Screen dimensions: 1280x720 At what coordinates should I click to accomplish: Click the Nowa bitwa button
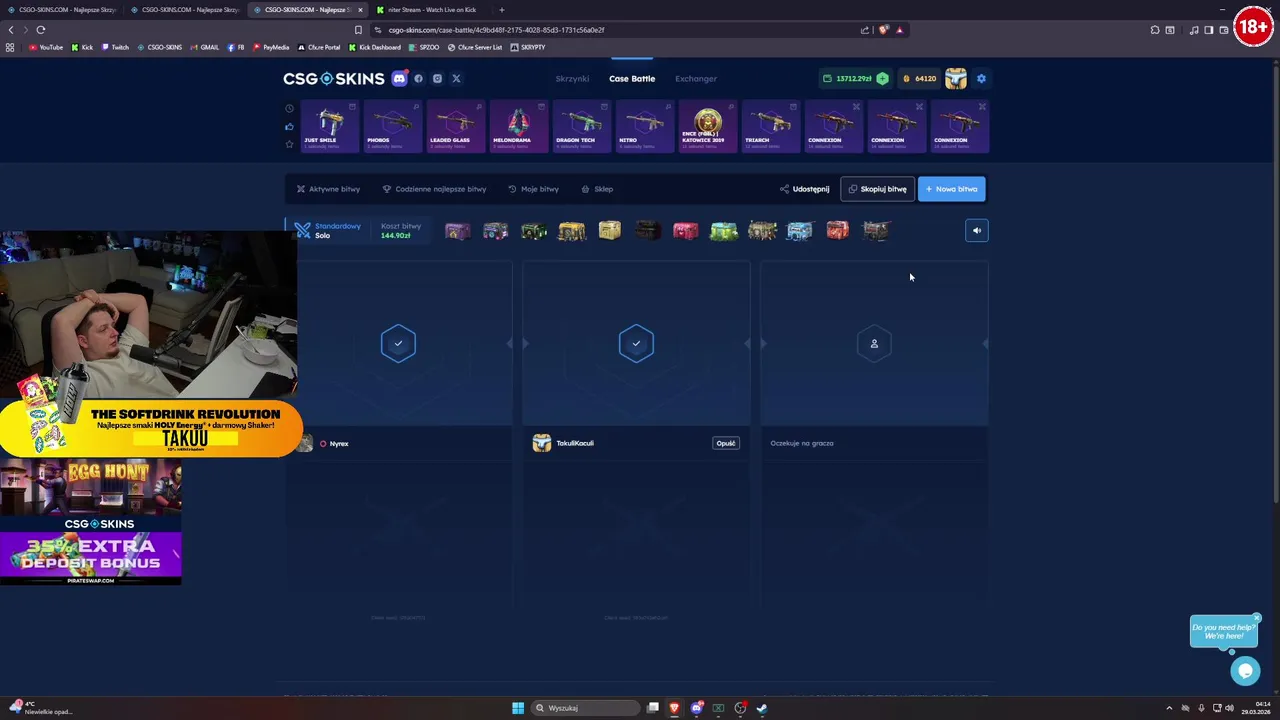(x=951, y=189)
